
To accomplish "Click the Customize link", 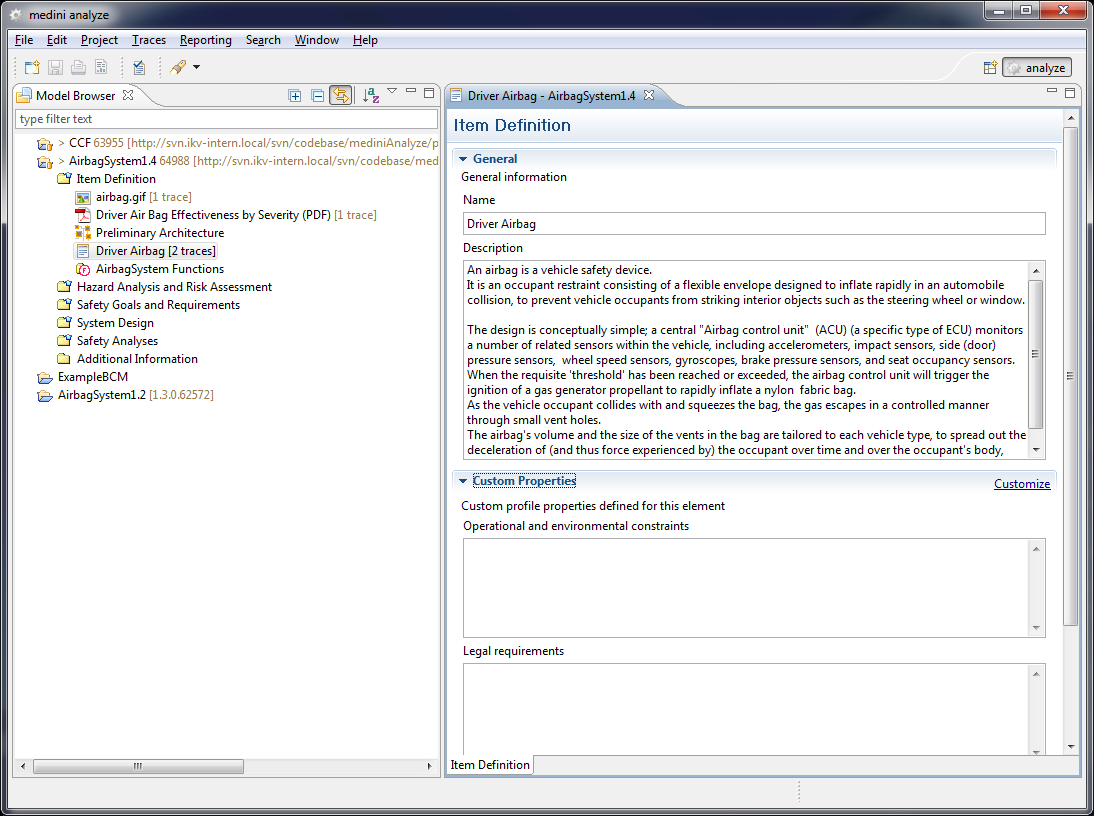I will click(x=1021, y=483).
